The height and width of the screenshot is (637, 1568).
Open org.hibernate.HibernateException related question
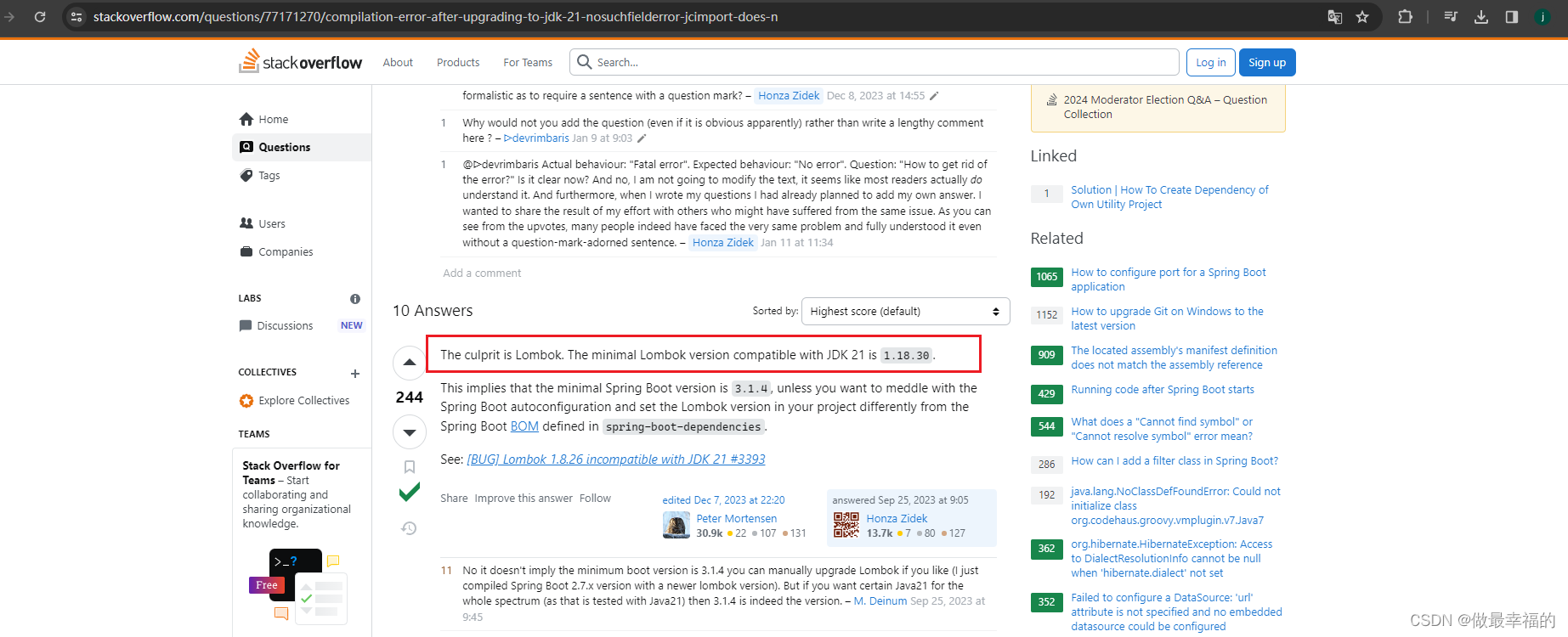1171,559
